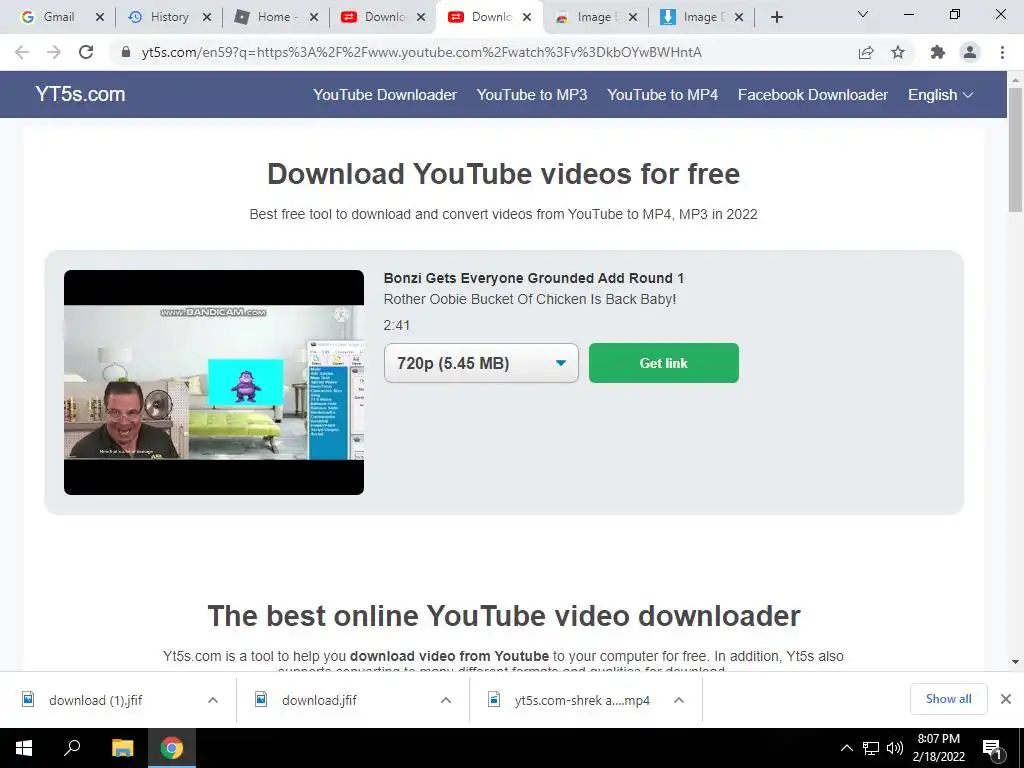Expand the English language dropdown

[940, 95]
